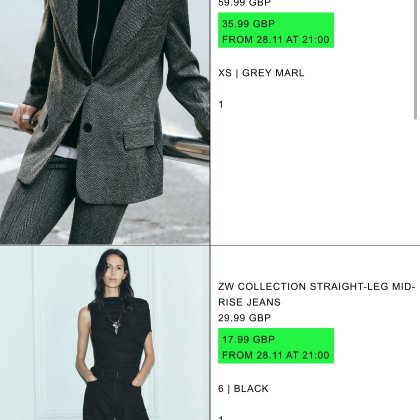Click the 35.99 GBP discounted price
This screenshot has width=420, height=420.
click(x=248, y=24)
